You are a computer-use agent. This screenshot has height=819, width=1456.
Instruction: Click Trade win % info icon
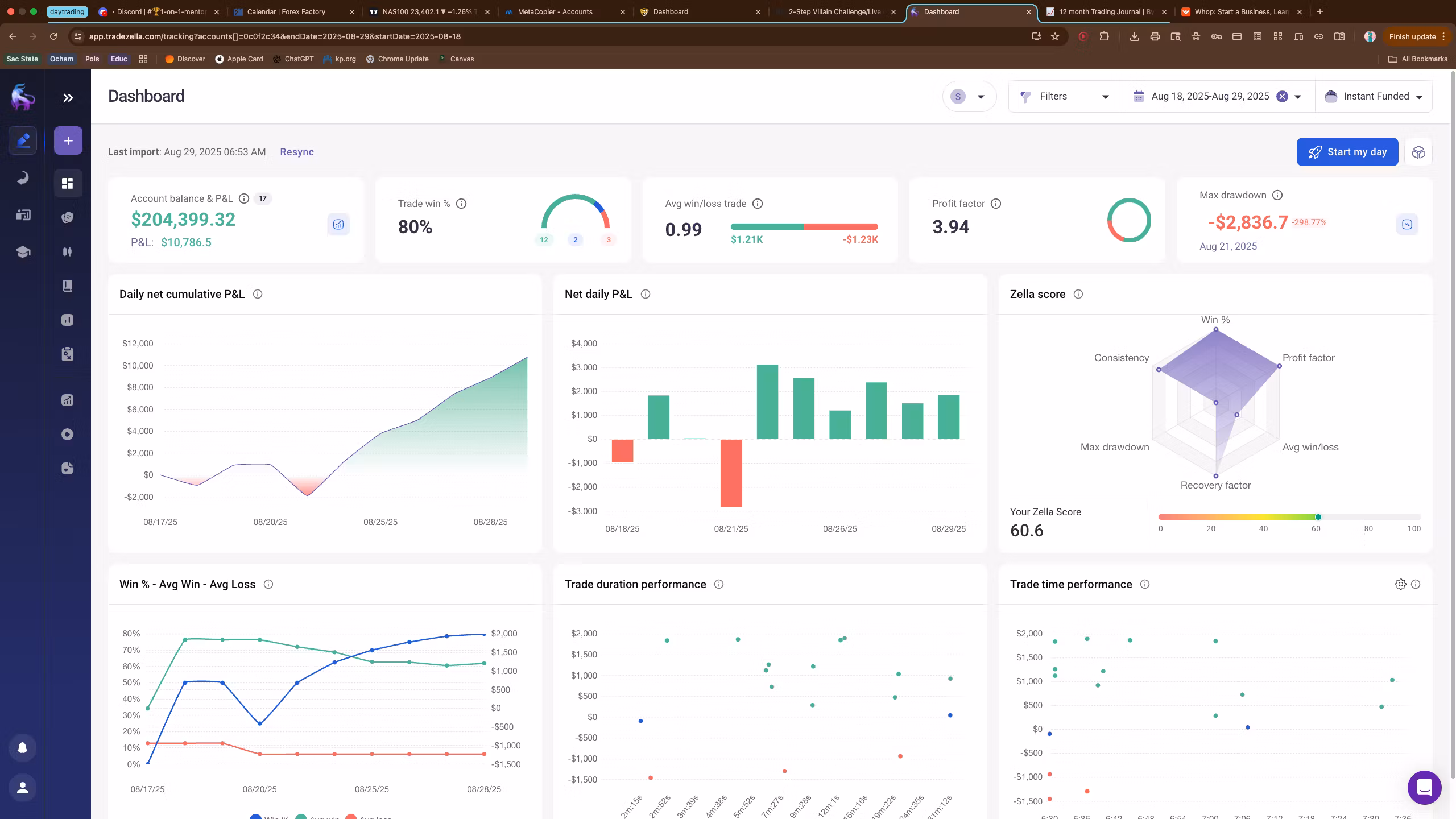461,204
